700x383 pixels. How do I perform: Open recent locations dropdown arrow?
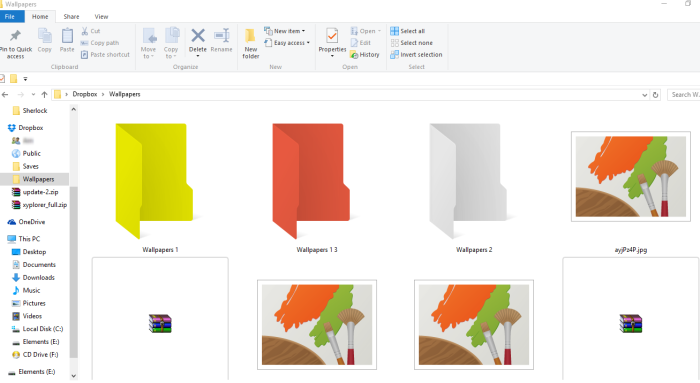pos(33,95)
